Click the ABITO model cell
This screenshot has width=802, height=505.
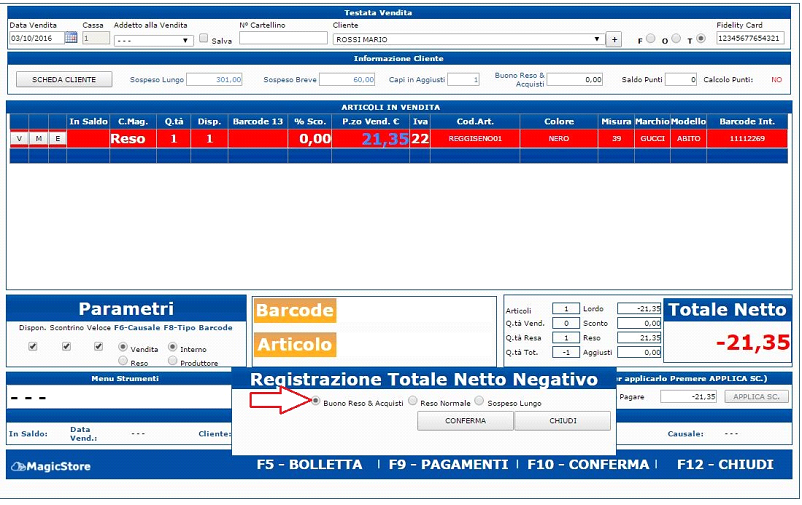688,139
